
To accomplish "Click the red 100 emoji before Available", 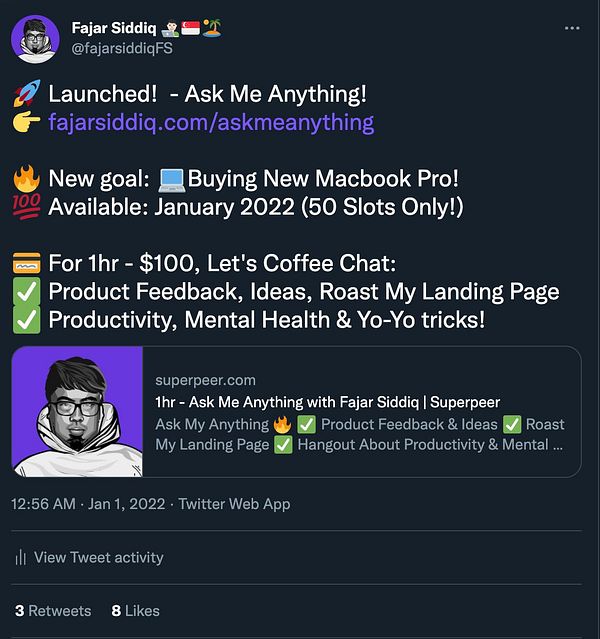I will (26, 208).
